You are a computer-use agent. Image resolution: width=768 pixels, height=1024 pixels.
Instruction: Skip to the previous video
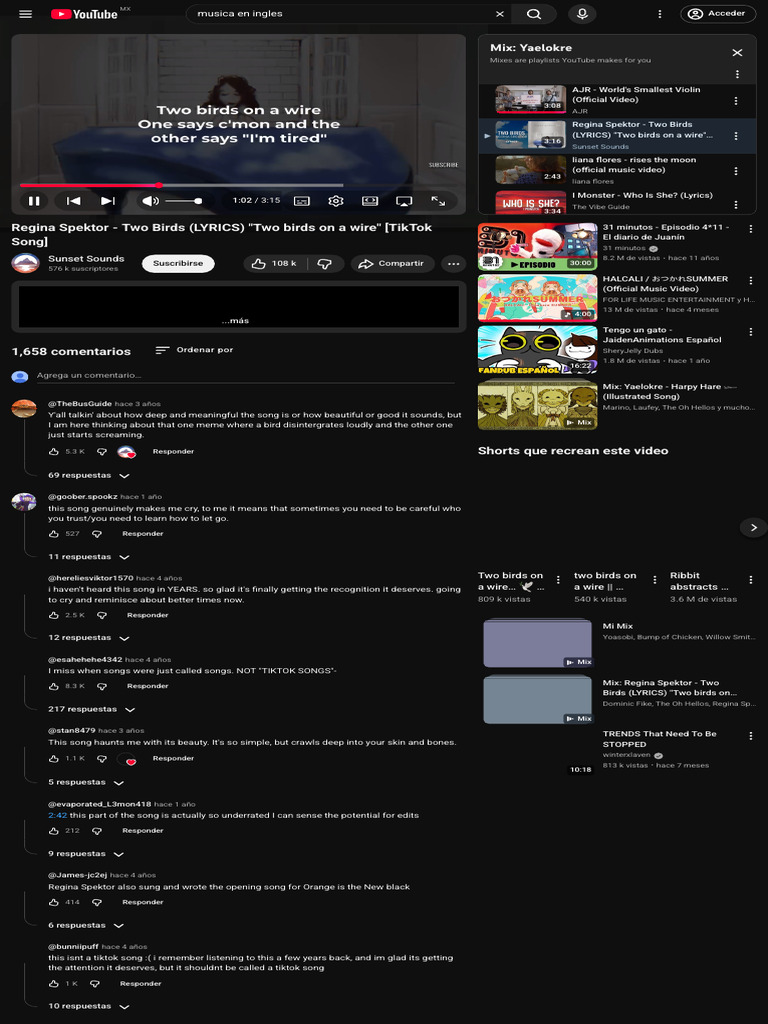click(74, 201)
